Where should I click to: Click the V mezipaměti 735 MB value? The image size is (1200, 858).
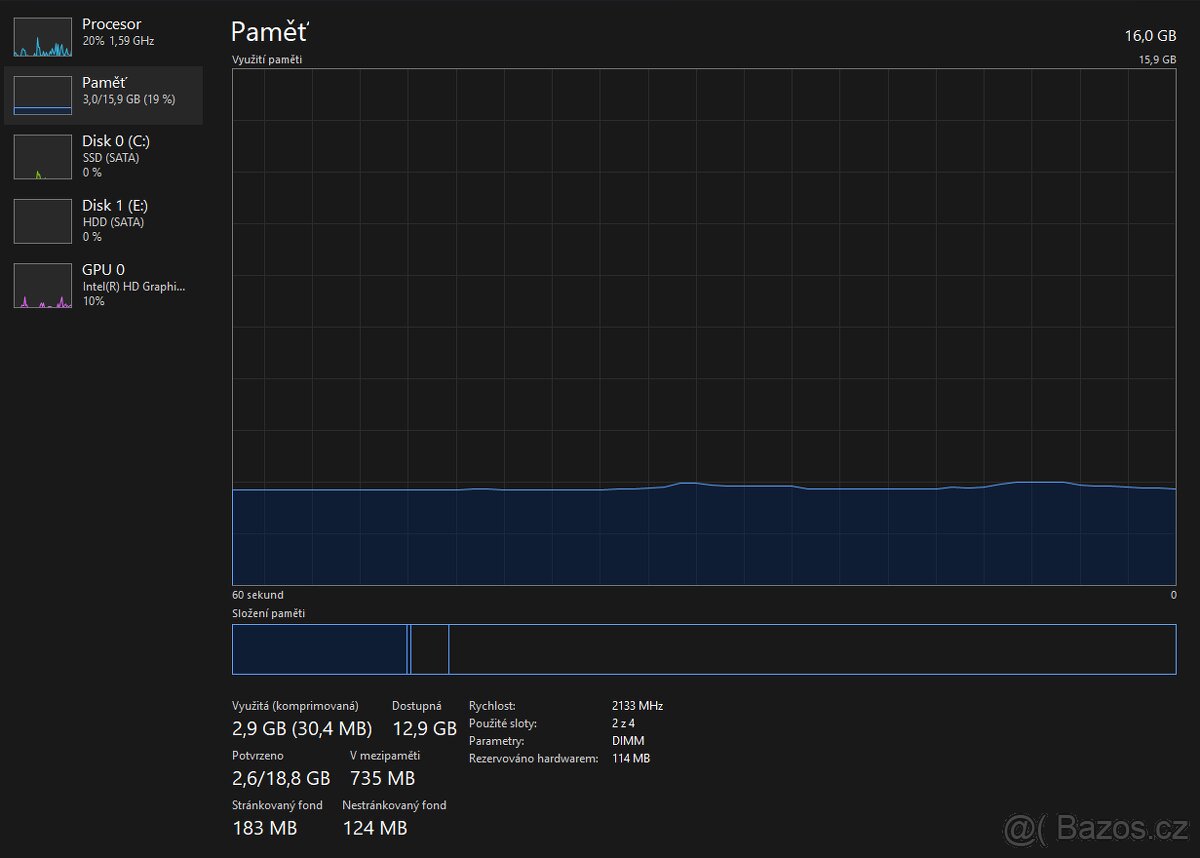[382, 778]
